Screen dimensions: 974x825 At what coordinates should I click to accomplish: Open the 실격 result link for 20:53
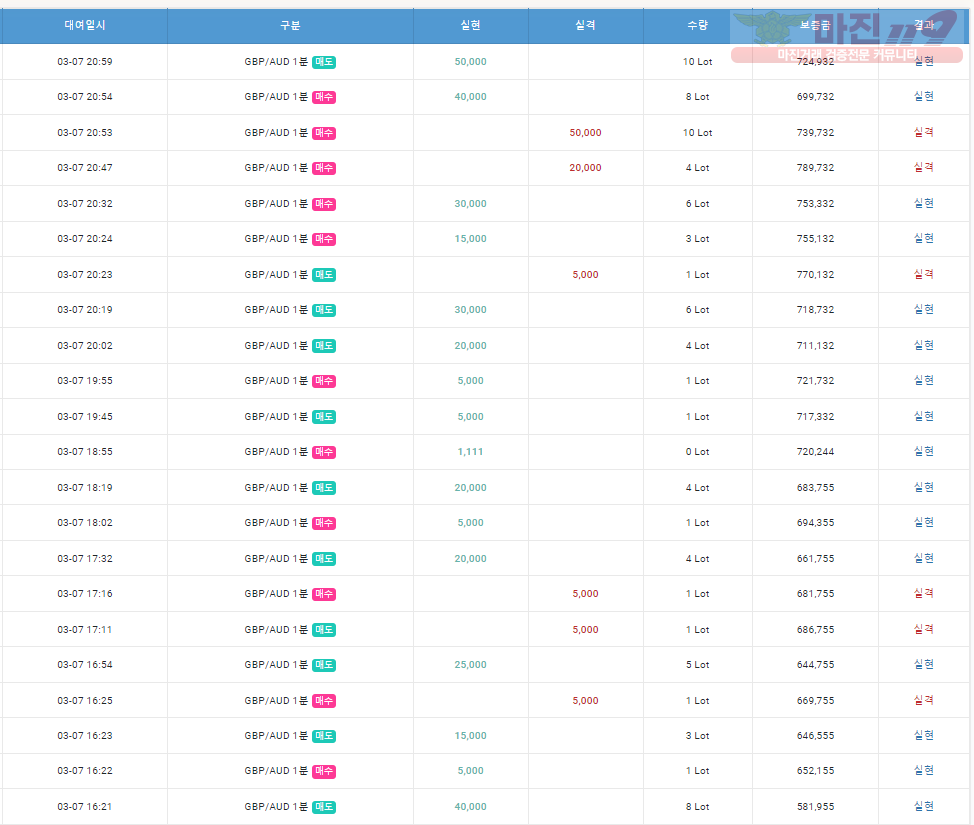(924, 132)
